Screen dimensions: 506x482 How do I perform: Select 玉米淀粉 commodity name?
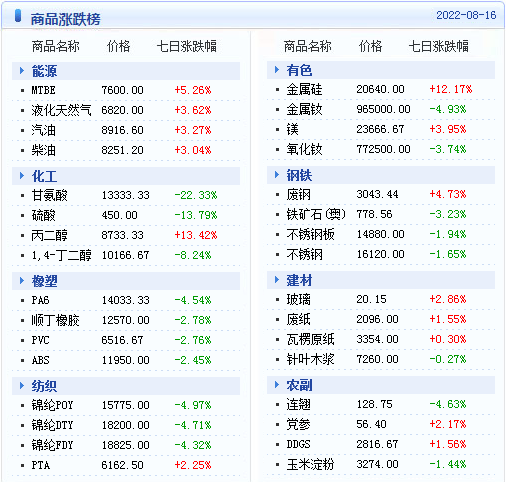(x=310, y=464)
